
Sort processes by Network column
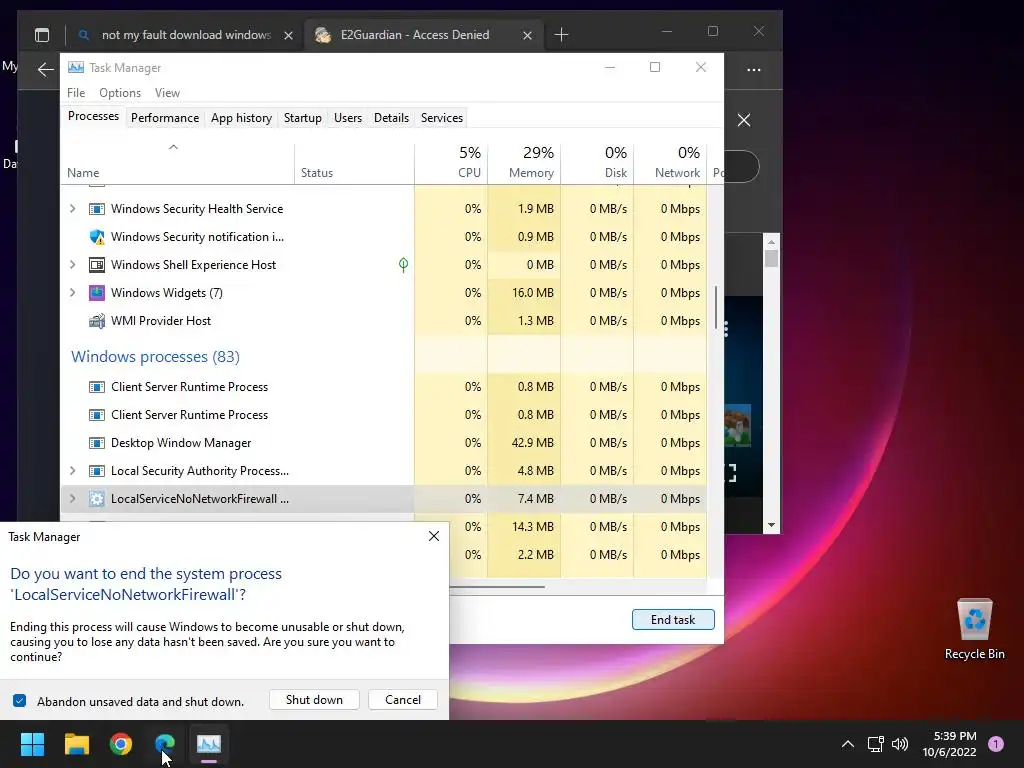(x=670, y=163)
